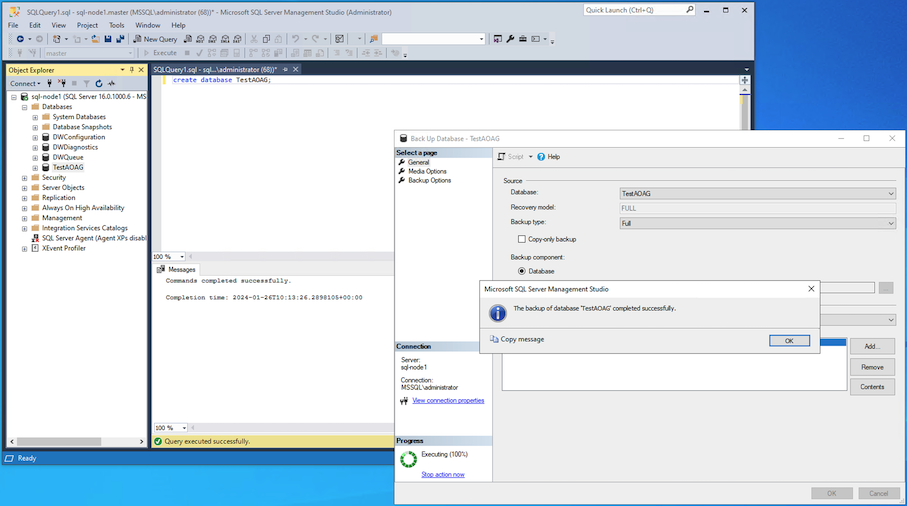Click inside the Quick Launch search field

tap(633, 10)
